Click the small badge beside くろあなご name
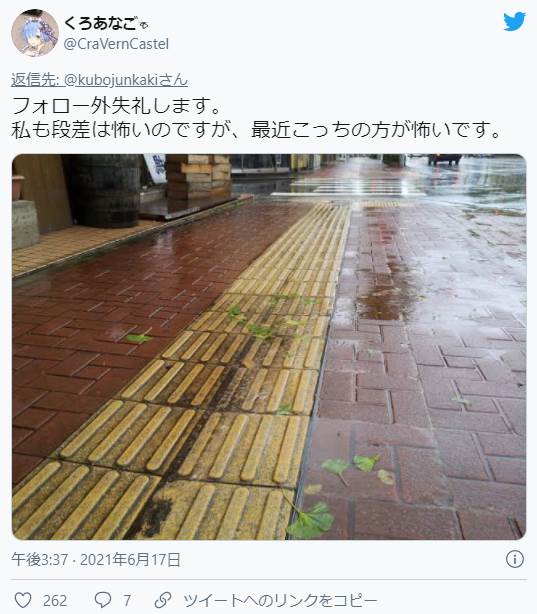Screen dimensions: 537x614 pyautogui.click(x=144, y=26)
